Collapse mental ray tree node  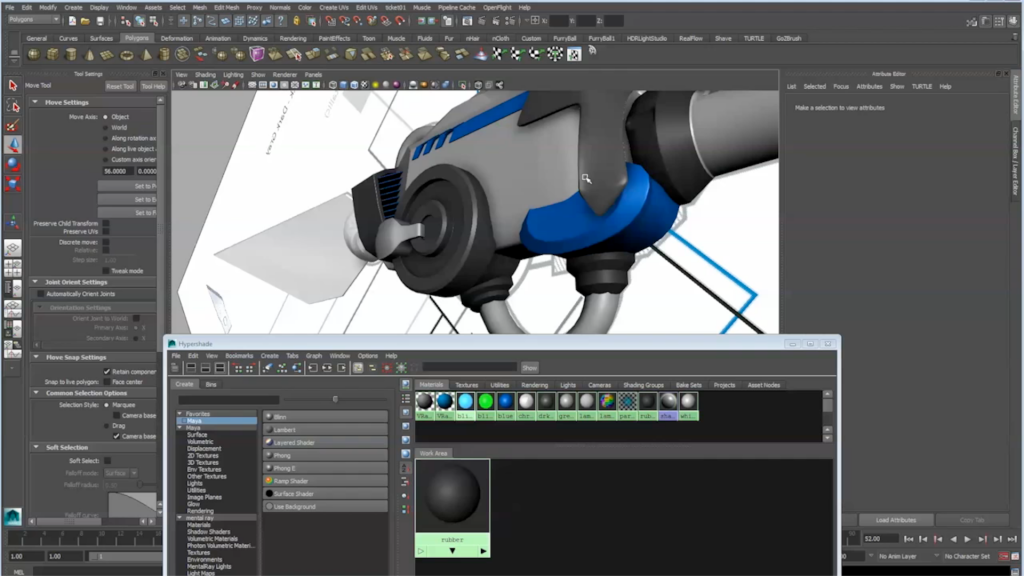click(180, 517)
